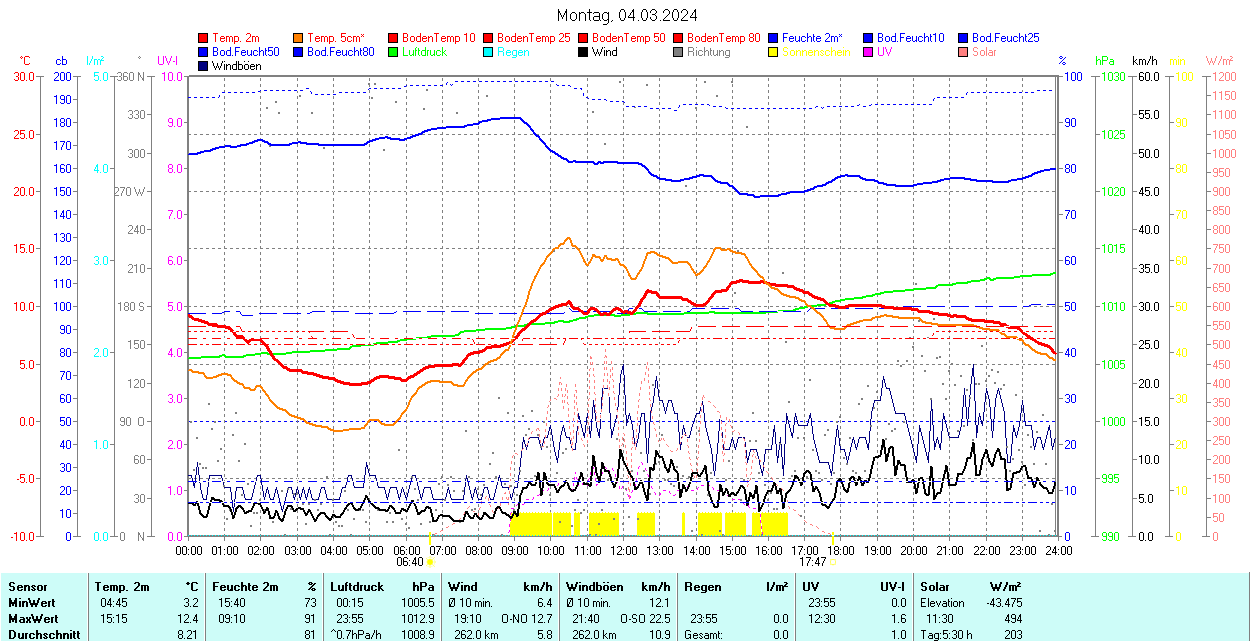Click the 'Durchschnitt' row label
The width and height of the screenshot is (1250, 641).
tap(43, 635)
